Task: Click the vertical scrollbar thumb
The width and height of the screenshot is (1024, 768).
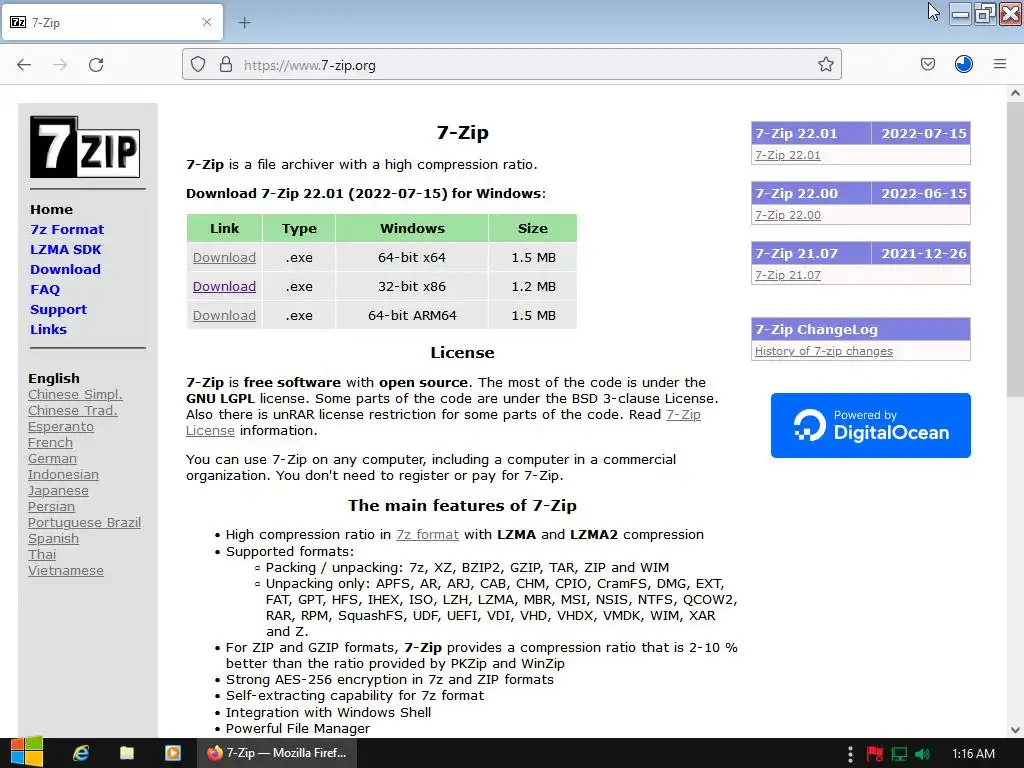Action: pyautogui.click(x=1015, y=249)
